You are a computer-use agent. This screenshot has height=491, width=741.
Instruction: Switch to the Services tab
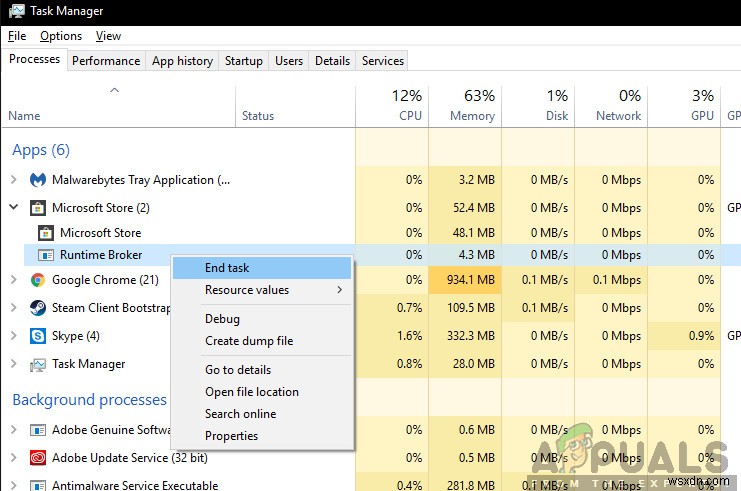pyautogui.click(x=383, y=61)
